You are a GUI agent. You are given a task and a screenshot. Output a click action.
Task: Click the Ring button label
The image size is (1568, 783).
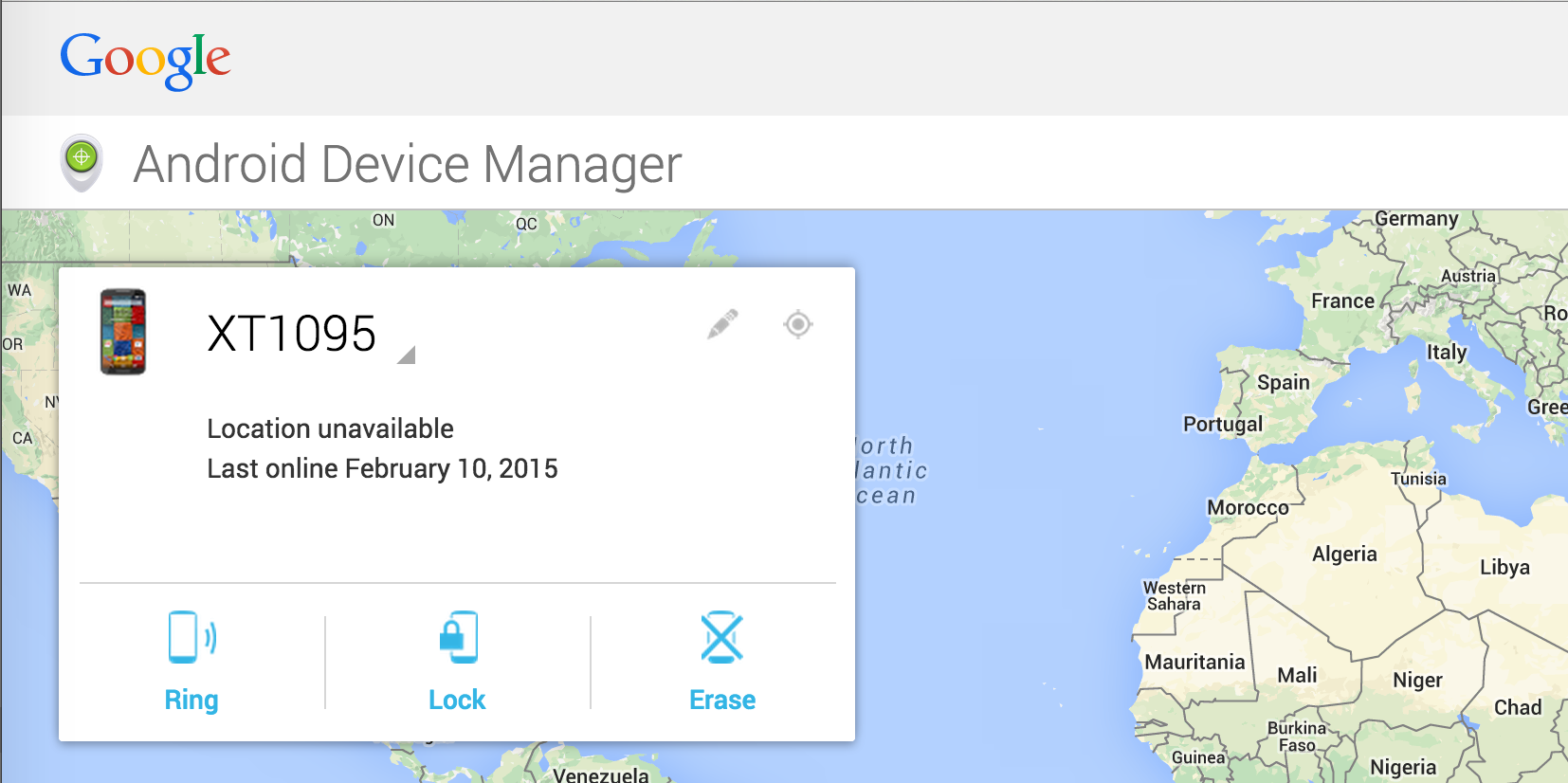191,700
